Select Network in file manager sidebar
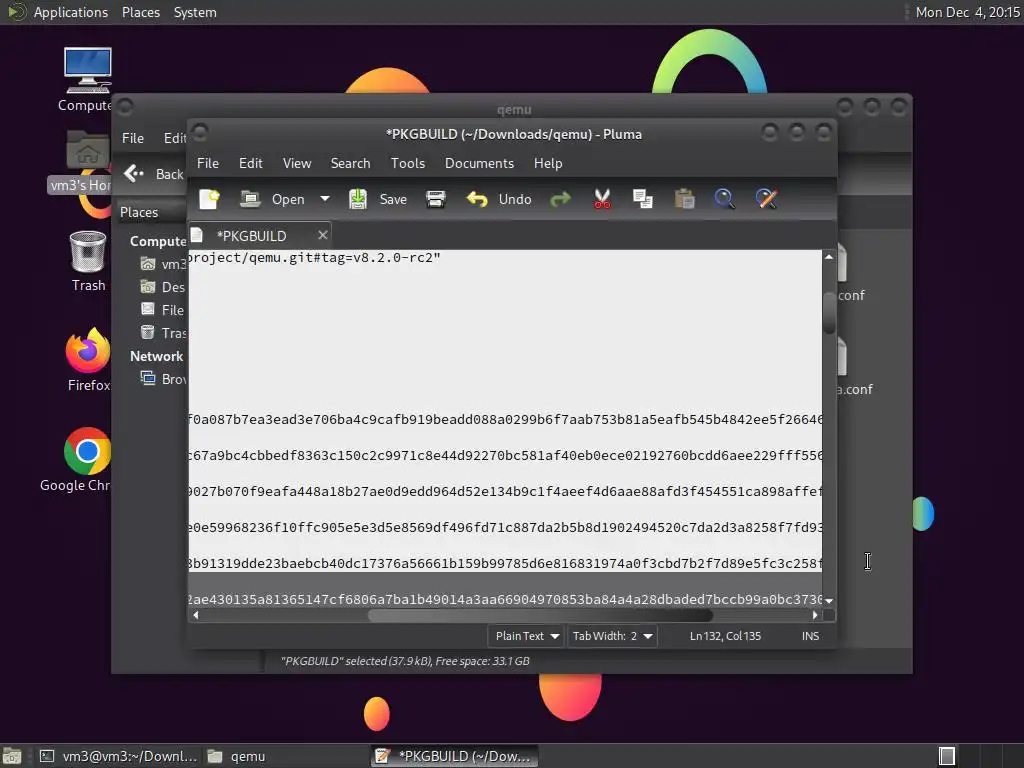Image resolution: width=1024 pixels, height=768 pixels. [x=156, y=356]
